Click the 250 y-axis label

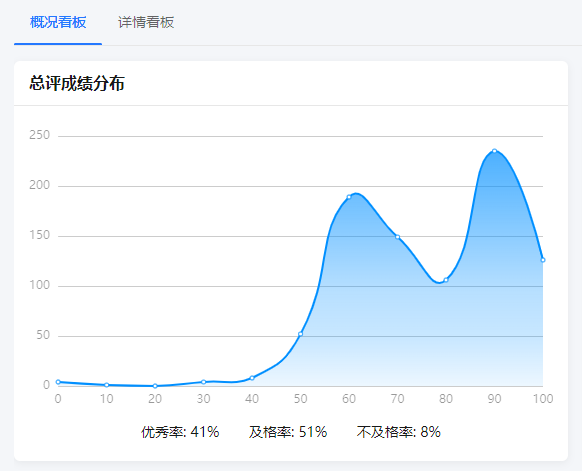click(39, 135)
